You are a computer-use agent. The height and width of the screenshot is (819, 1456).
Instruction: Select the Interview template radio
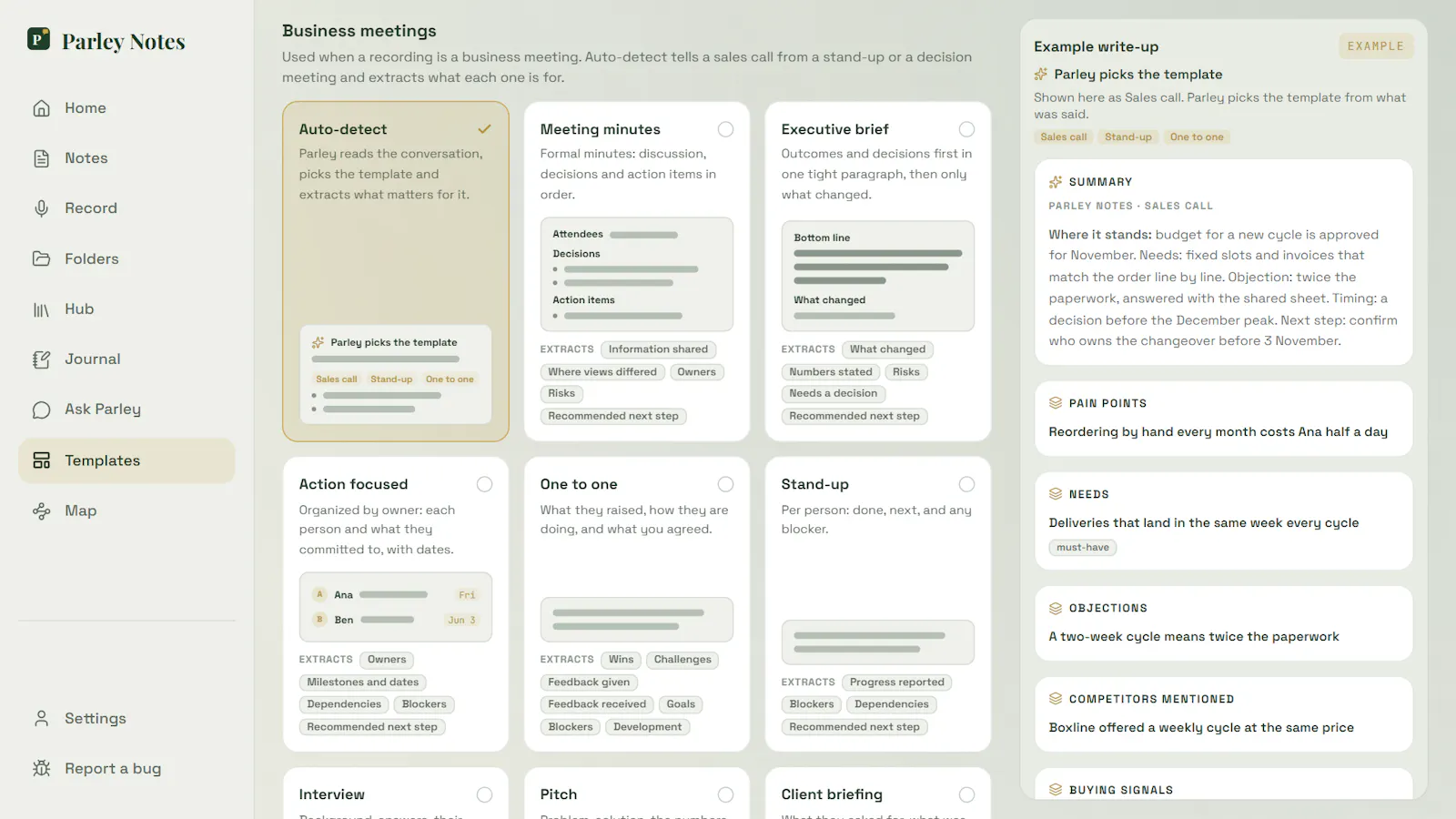point(484,794)
